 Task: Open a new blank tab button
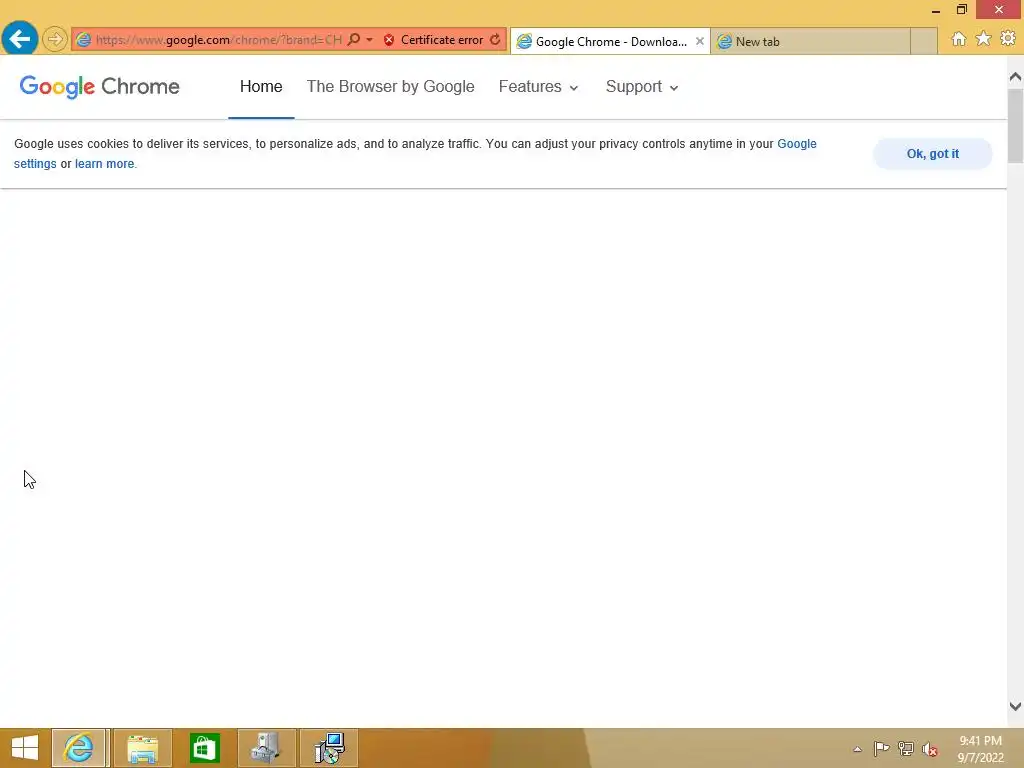pos(923,42)
